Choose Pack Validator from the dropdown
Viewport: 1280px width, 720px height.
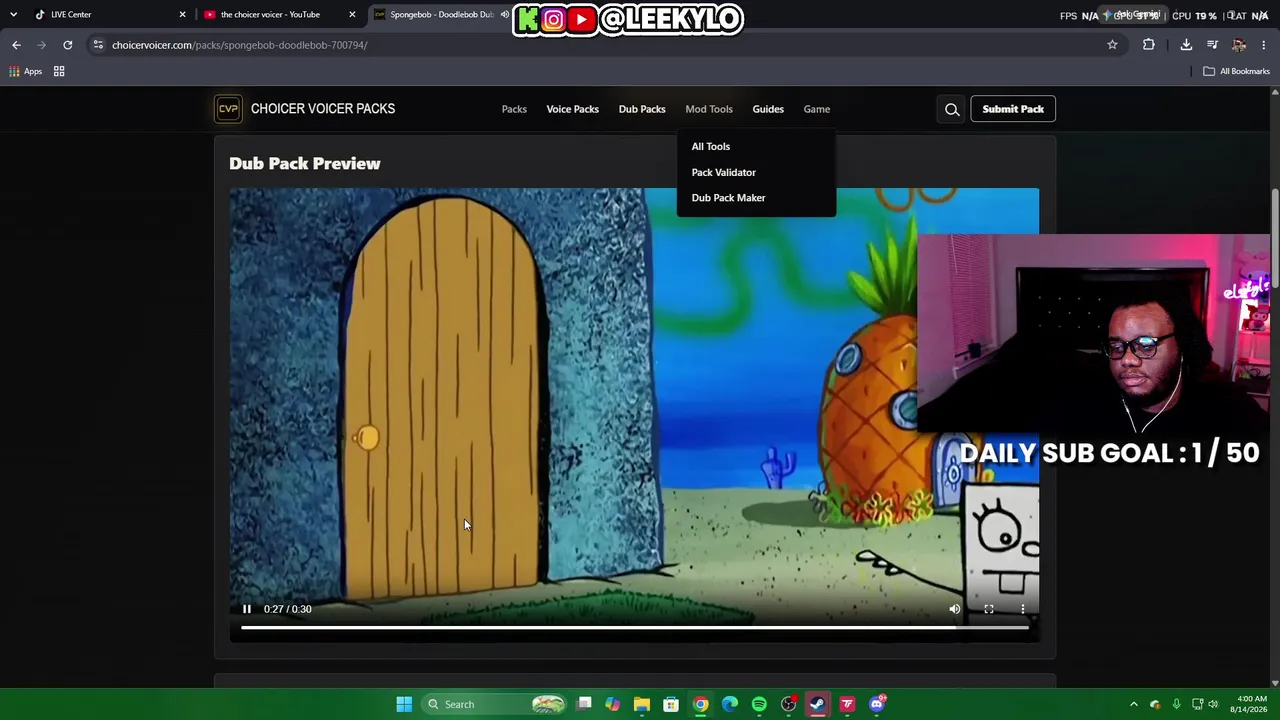[x=724, y=173]
